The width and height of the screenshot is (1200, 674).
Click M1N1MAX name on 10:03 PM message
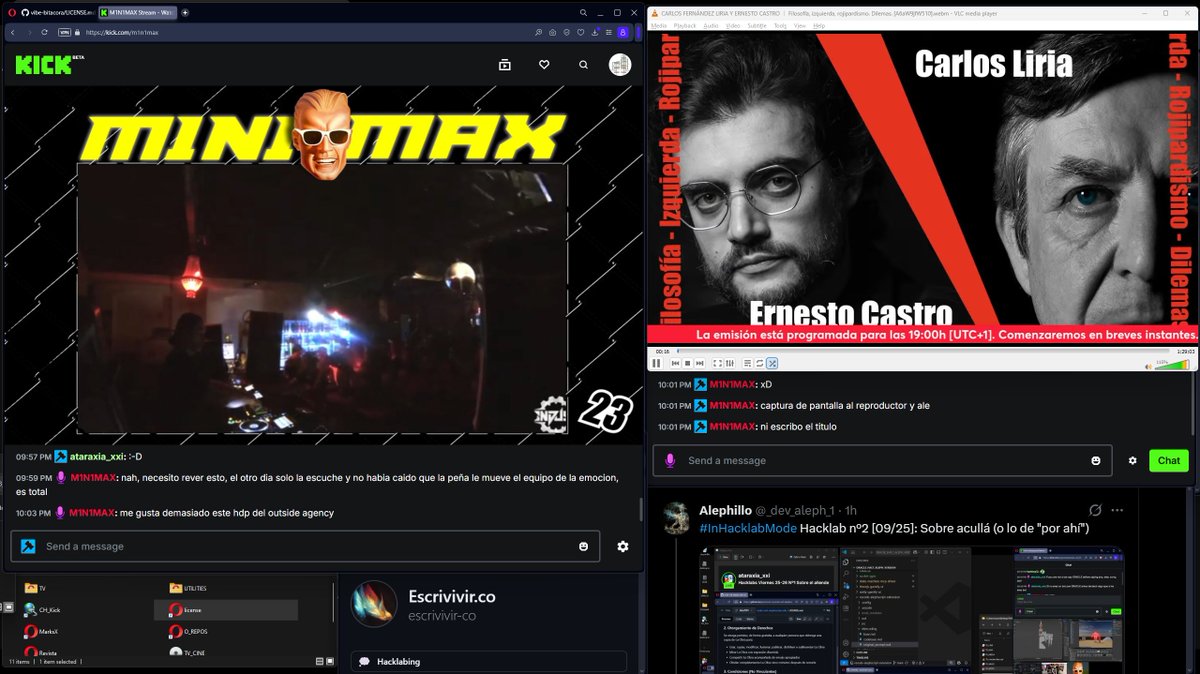click(91, 513)
